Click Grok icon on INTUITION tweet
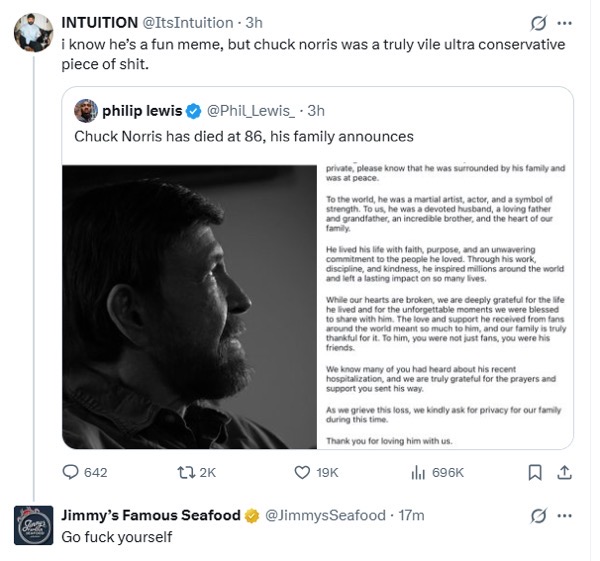Image resolution: width=600 pixels, height=561 pixels. (539, 22)
